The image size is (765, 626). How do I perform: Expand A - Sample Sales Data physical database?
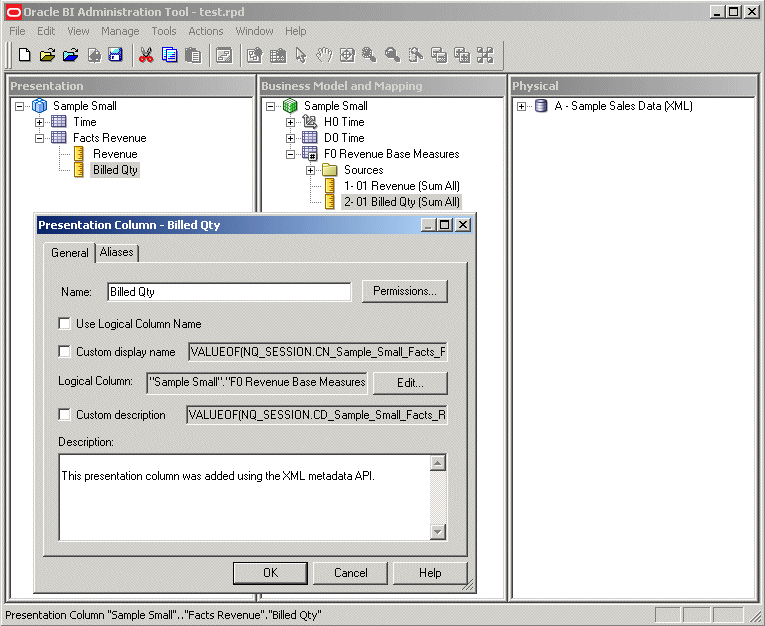click(522, 106)
